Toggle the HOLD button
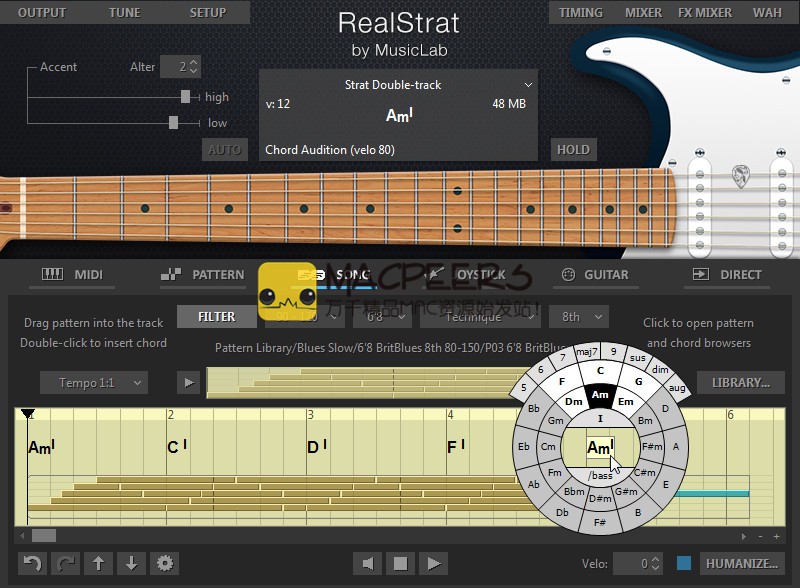This screenshot has width=800, height=588. (573, 150)
